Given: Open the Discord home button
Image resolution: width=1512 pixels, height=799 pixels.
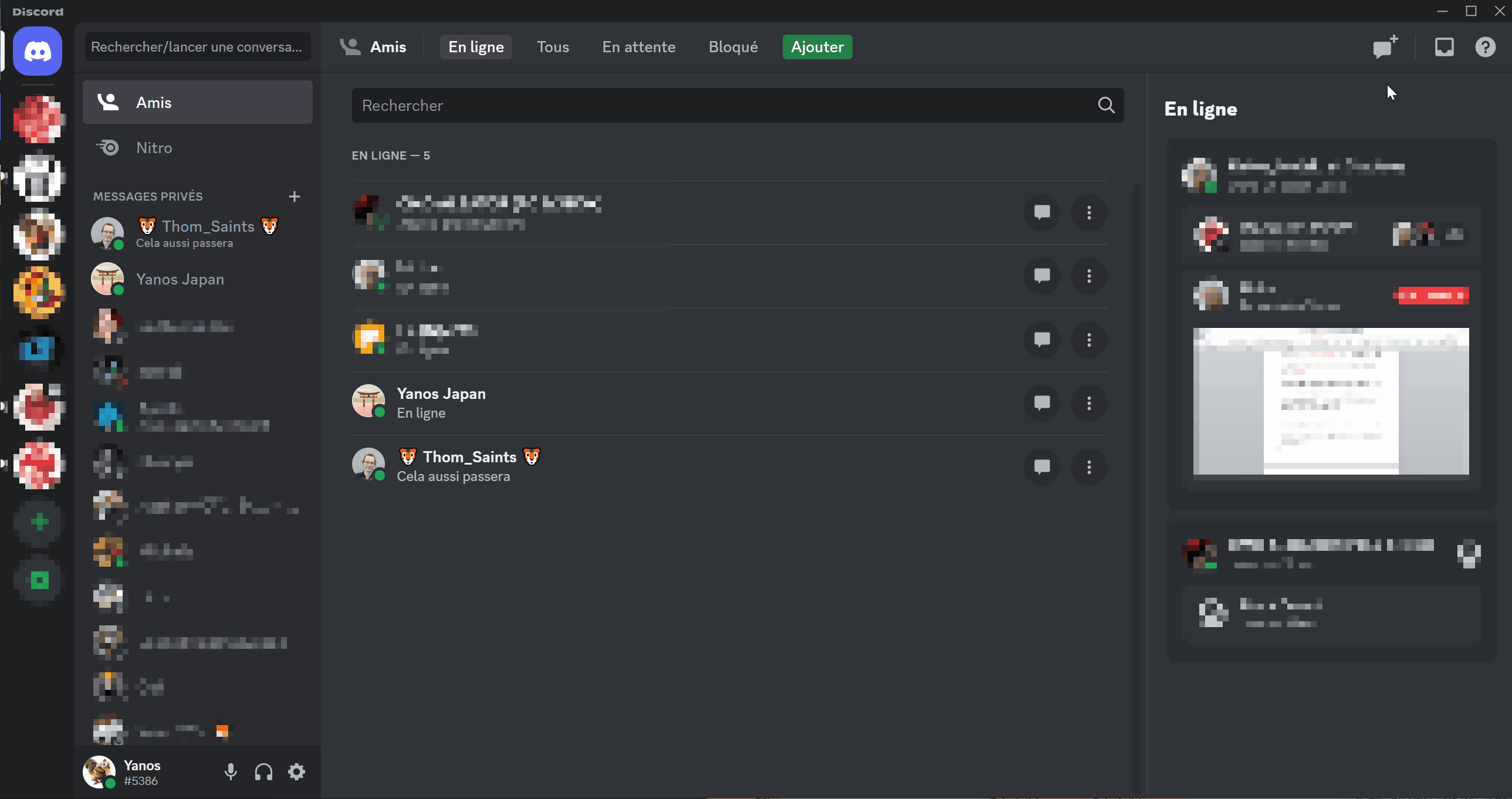Looking at the screenshot, I should pos(38,52).
